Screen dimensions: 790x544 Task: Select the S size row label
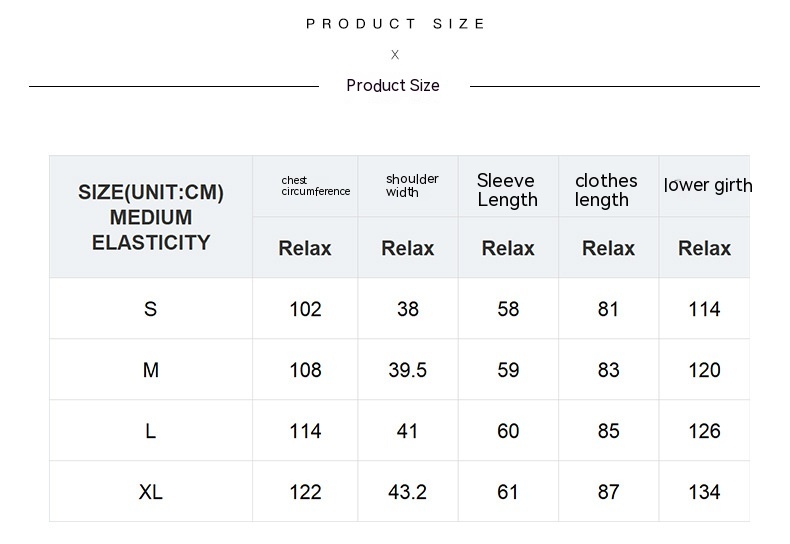(151, 309)
